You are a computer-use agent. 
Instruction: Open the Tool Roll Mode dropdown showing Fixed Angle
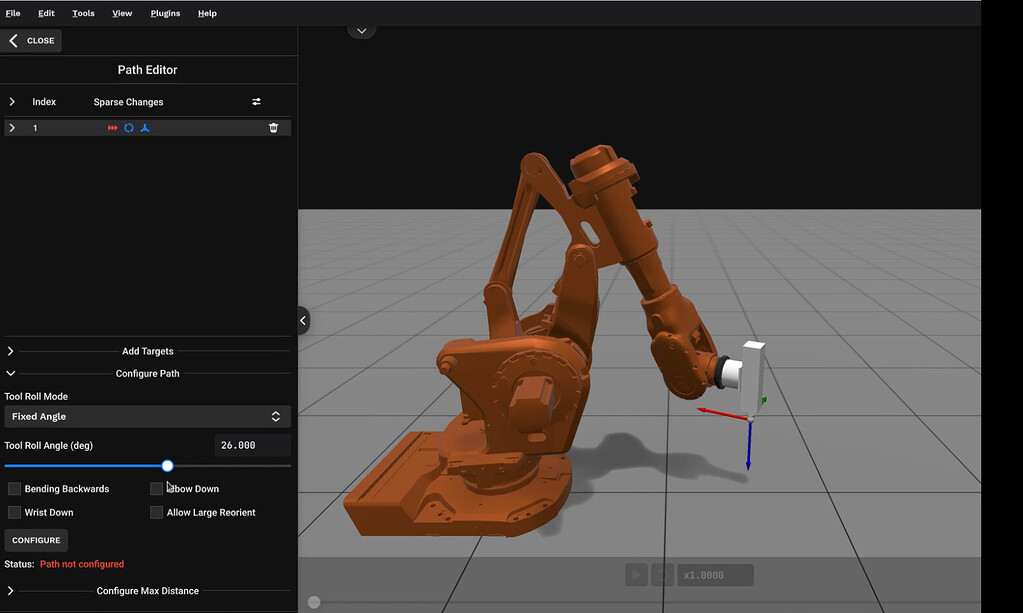[147, 416]
